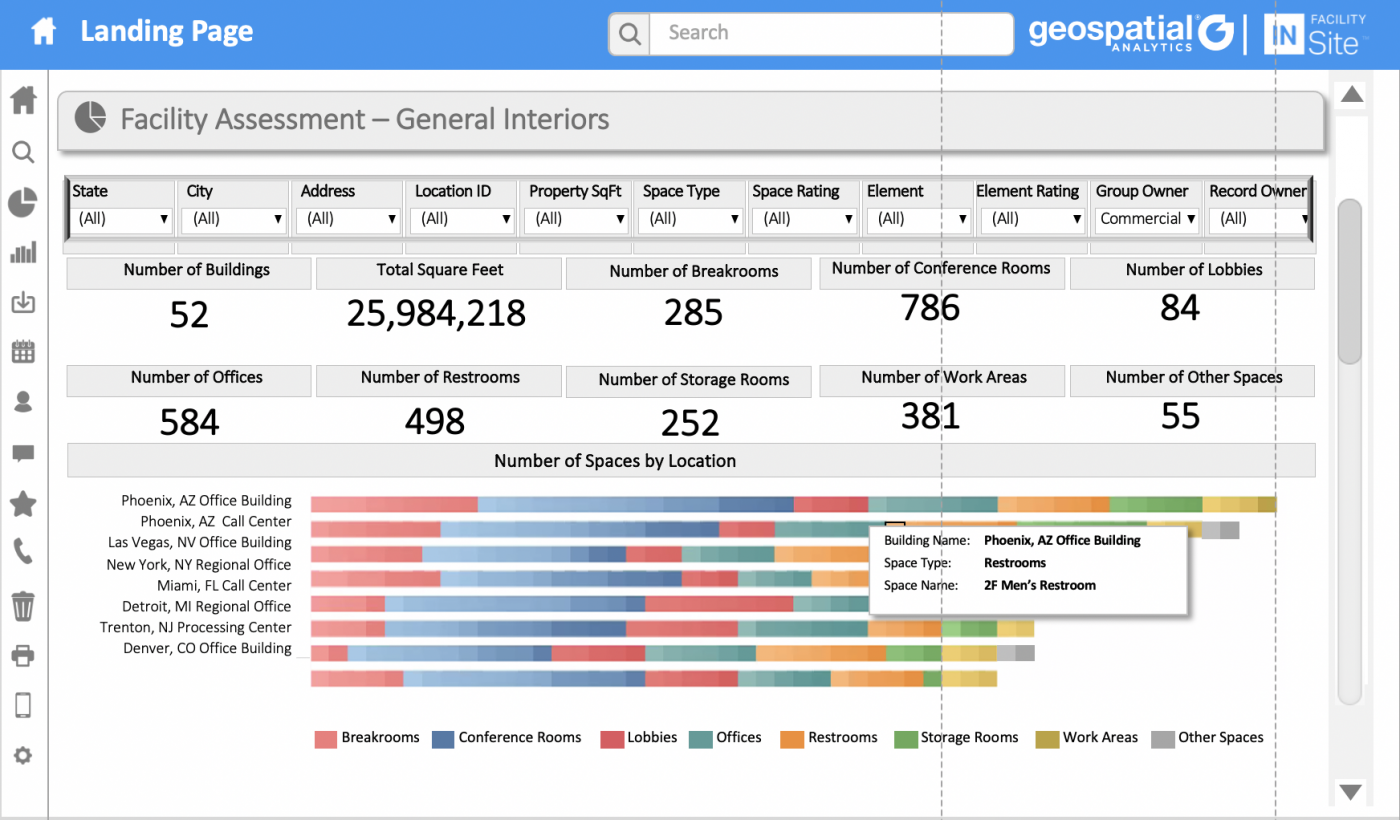This screenshot has width=1400, height=820.
Task: Click the Geospatial Analytics logo
Action: point(1131,33)
